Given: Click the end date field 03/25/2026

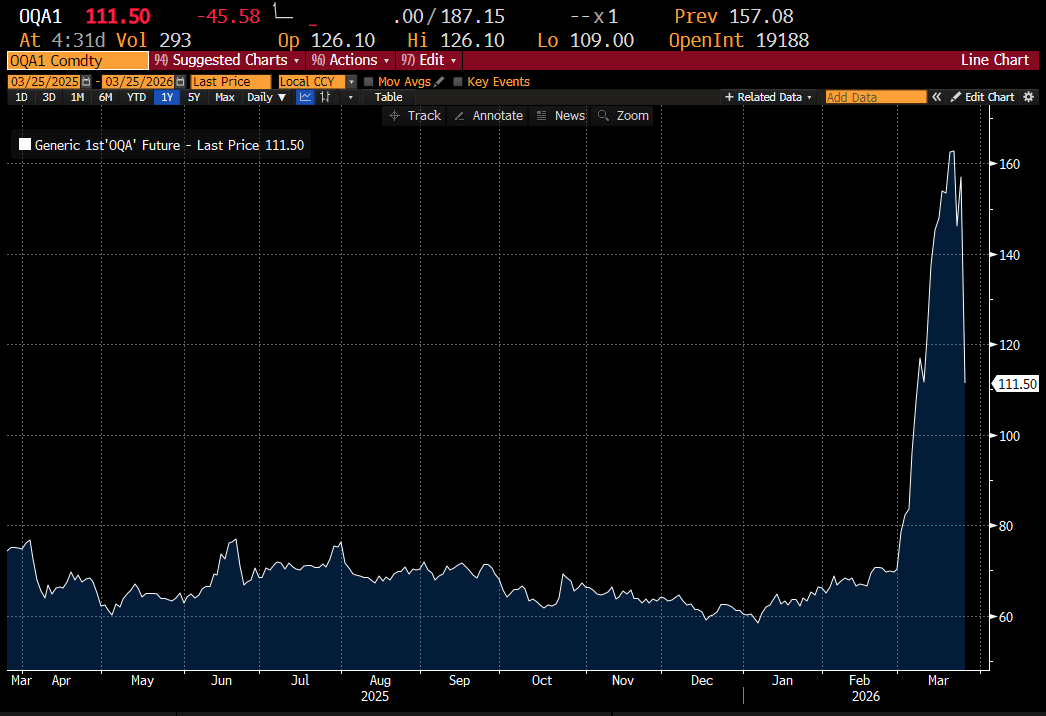Looking at the screenshot, I should [x=139, y=81].
